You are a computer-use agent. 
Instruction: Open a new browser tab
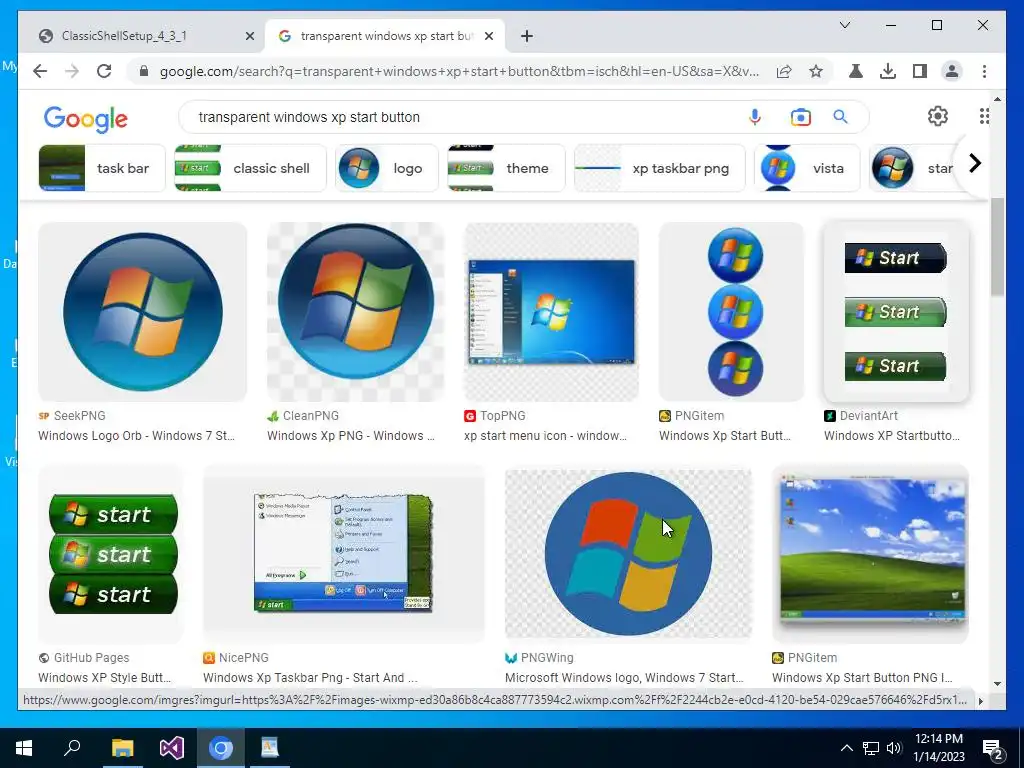[527, 37]
